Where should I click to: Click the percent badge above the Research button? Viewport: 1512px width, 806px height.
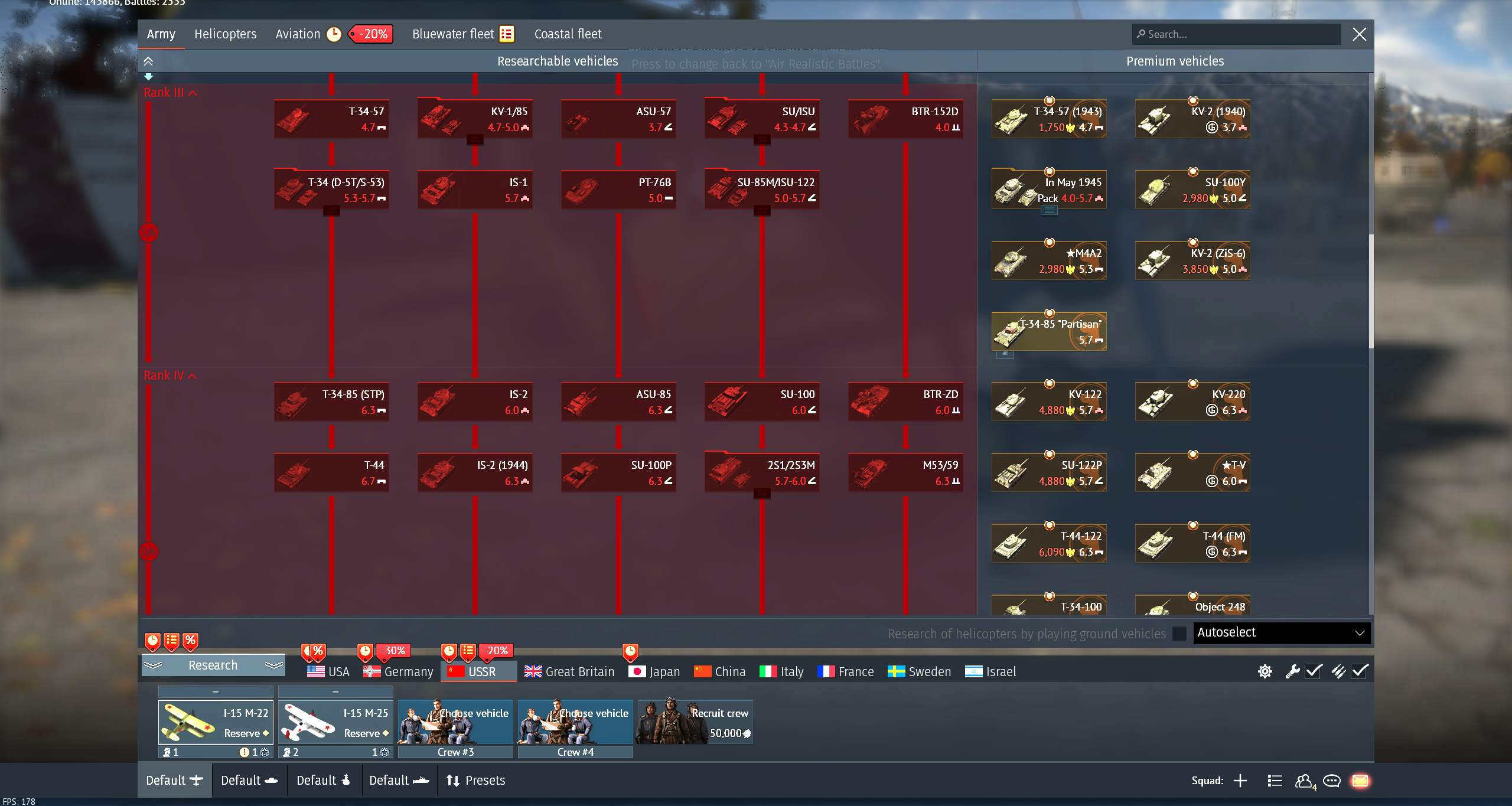(x=190, y=641)
